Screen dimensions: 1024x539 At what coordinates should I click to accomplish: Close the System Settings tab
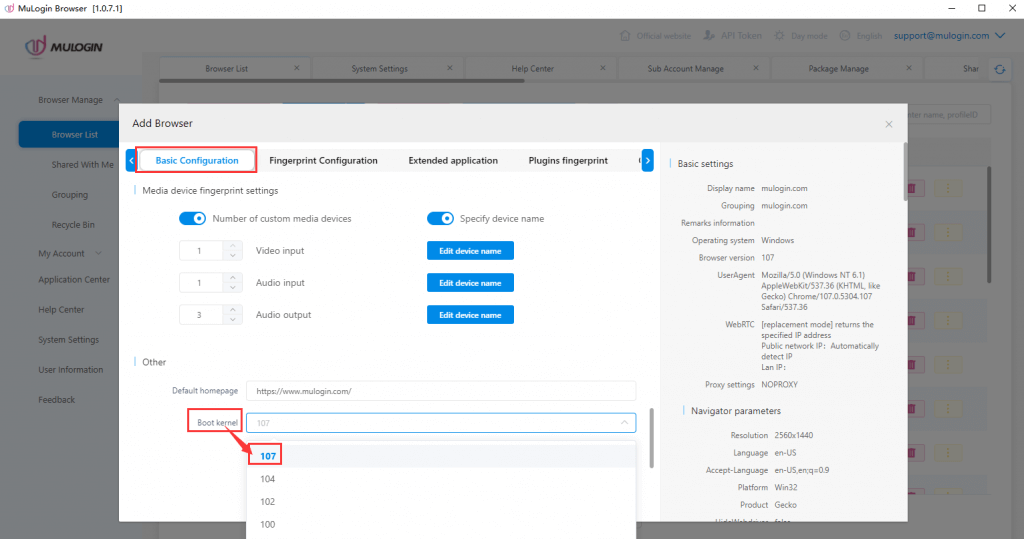click(449, 68)
